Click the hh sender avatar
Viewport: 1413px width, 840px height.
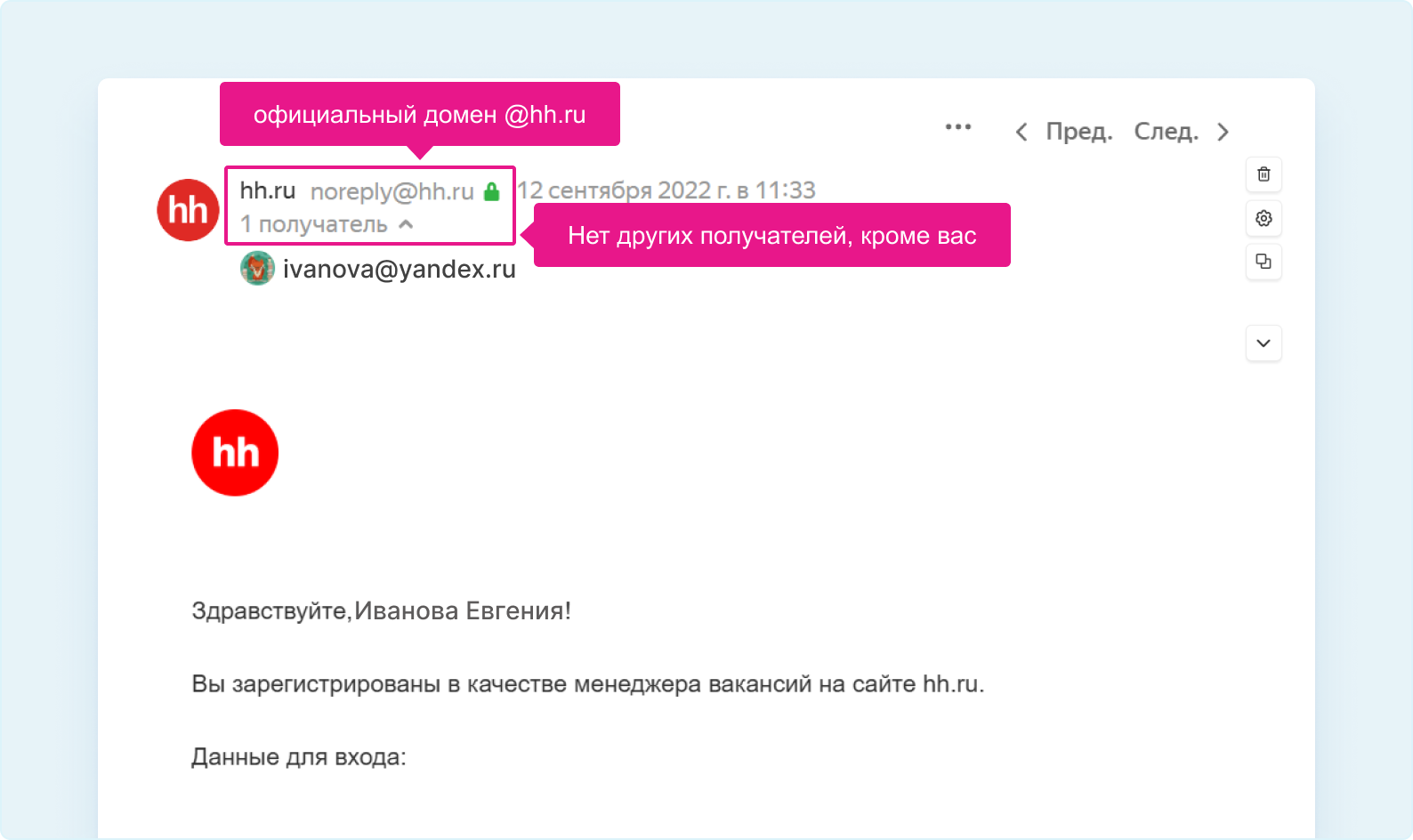coord(188,210)
